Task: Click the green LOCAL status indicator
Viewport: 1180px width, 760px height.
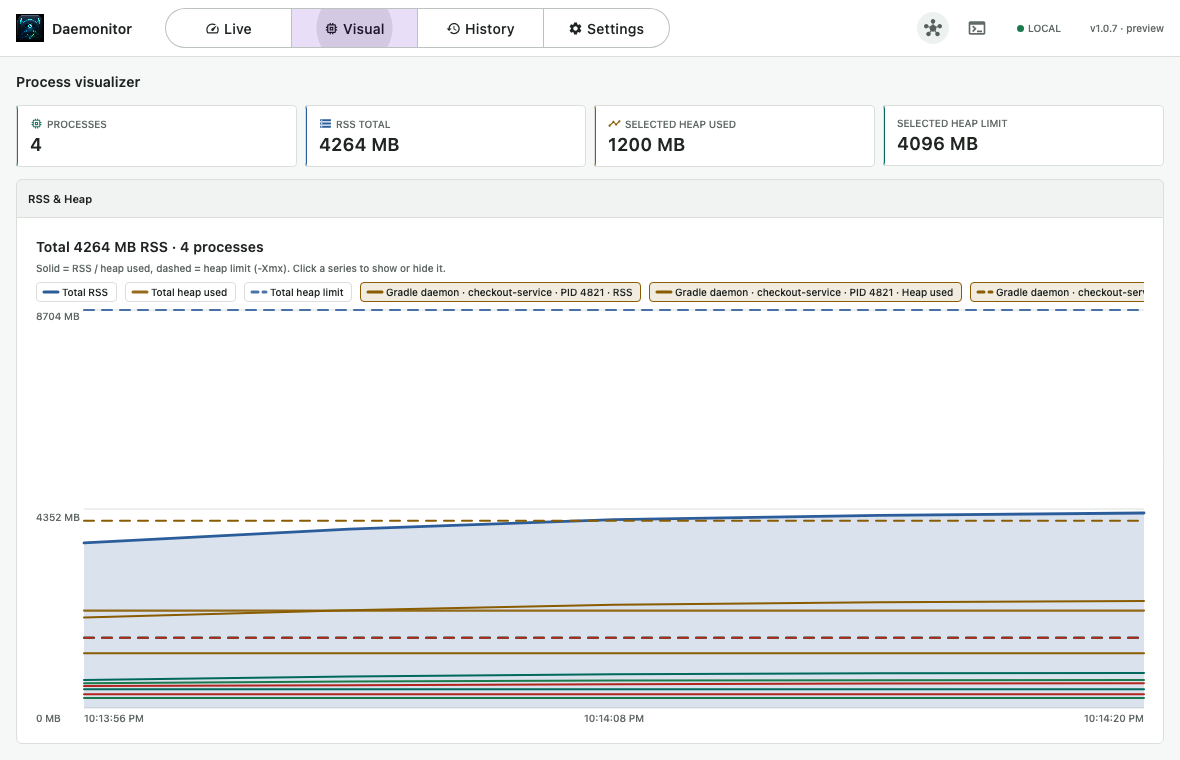Action: click(1039, 29)
